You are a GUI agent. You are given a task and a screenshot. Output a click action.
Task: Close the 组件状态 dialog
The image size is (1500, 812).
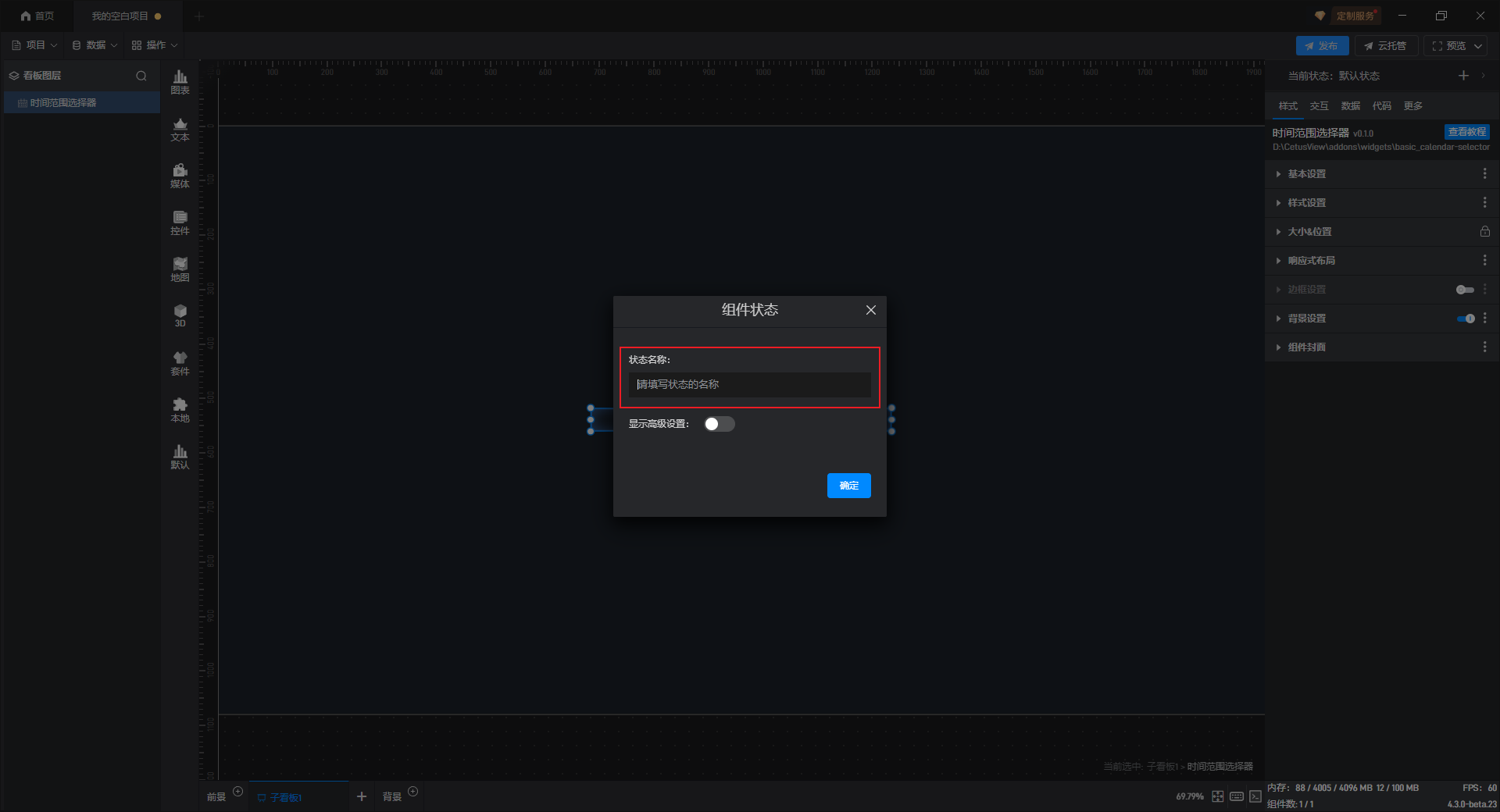[871, 310]
